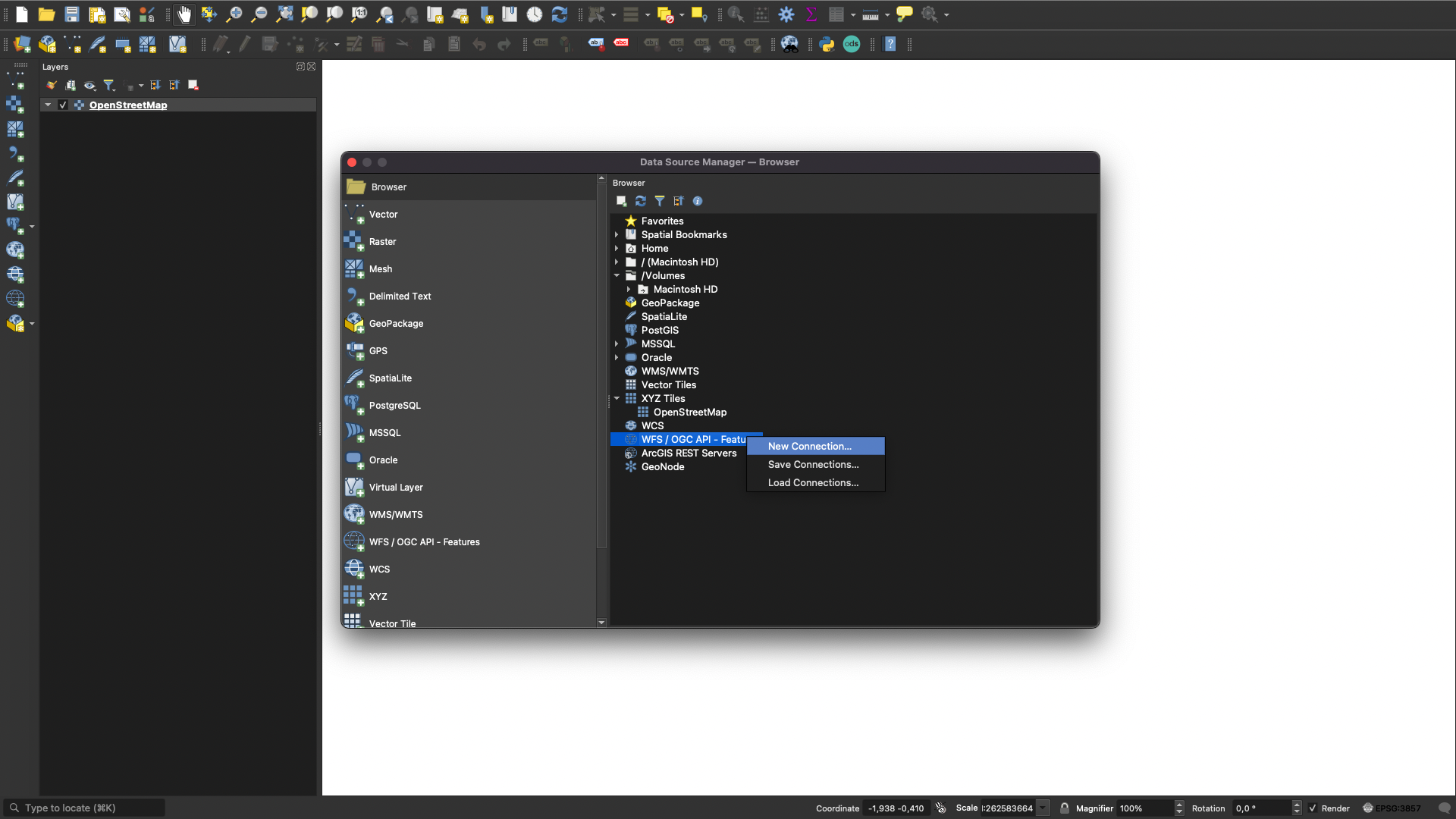The height and width of the screenshot is (819, 1456).
Task: Select Load Connections... menu entry
Action: click(x=813, y=483)
